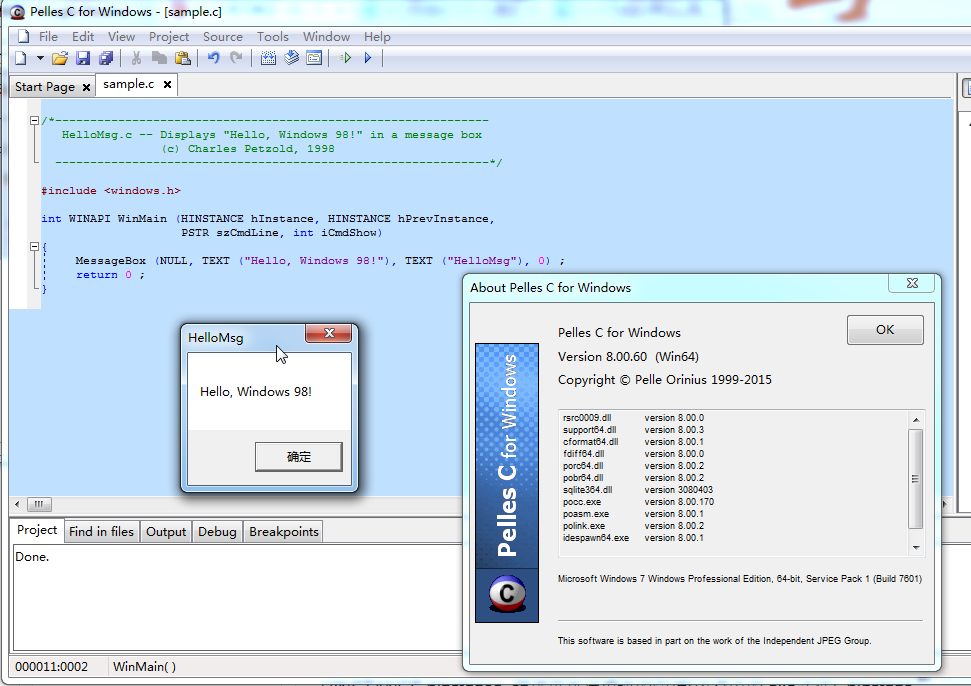Click the Build project icon
971x686 pixels.
coord(292,58)
